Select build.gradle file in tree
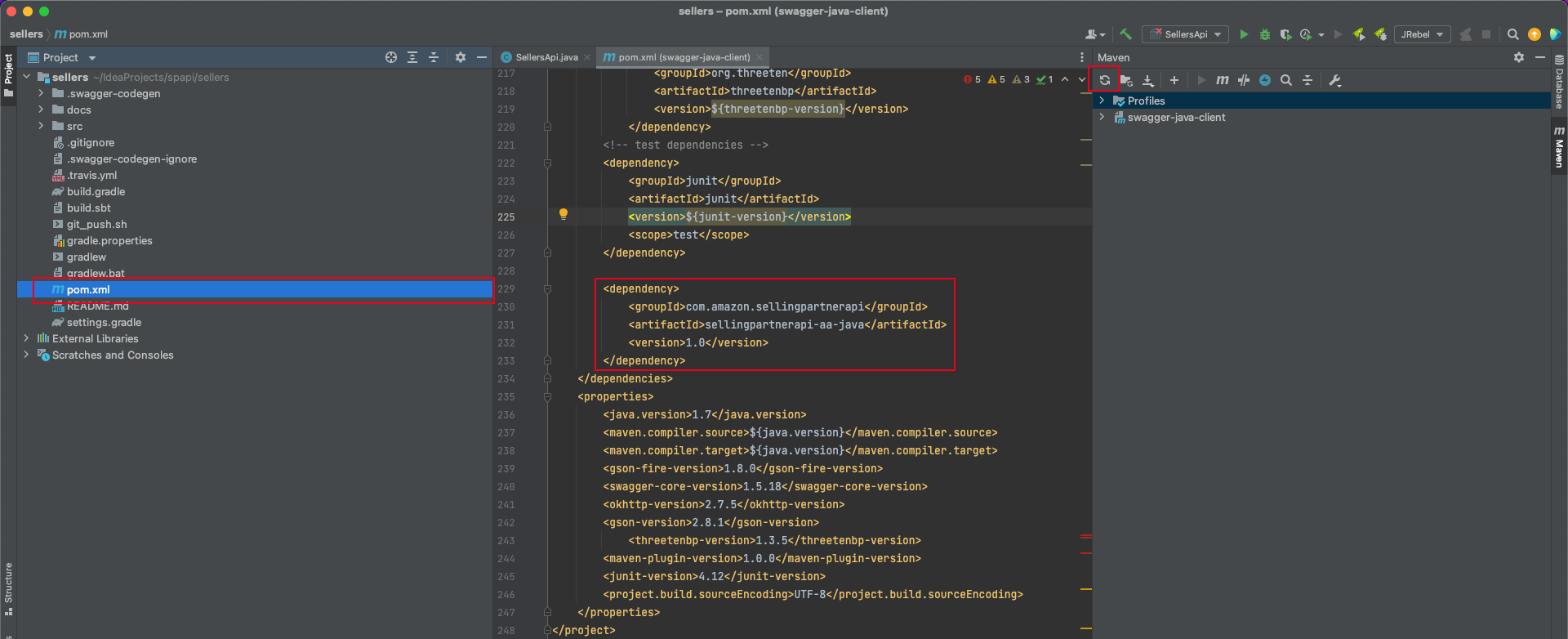1568x639 pixels. (x=96, y=191)
